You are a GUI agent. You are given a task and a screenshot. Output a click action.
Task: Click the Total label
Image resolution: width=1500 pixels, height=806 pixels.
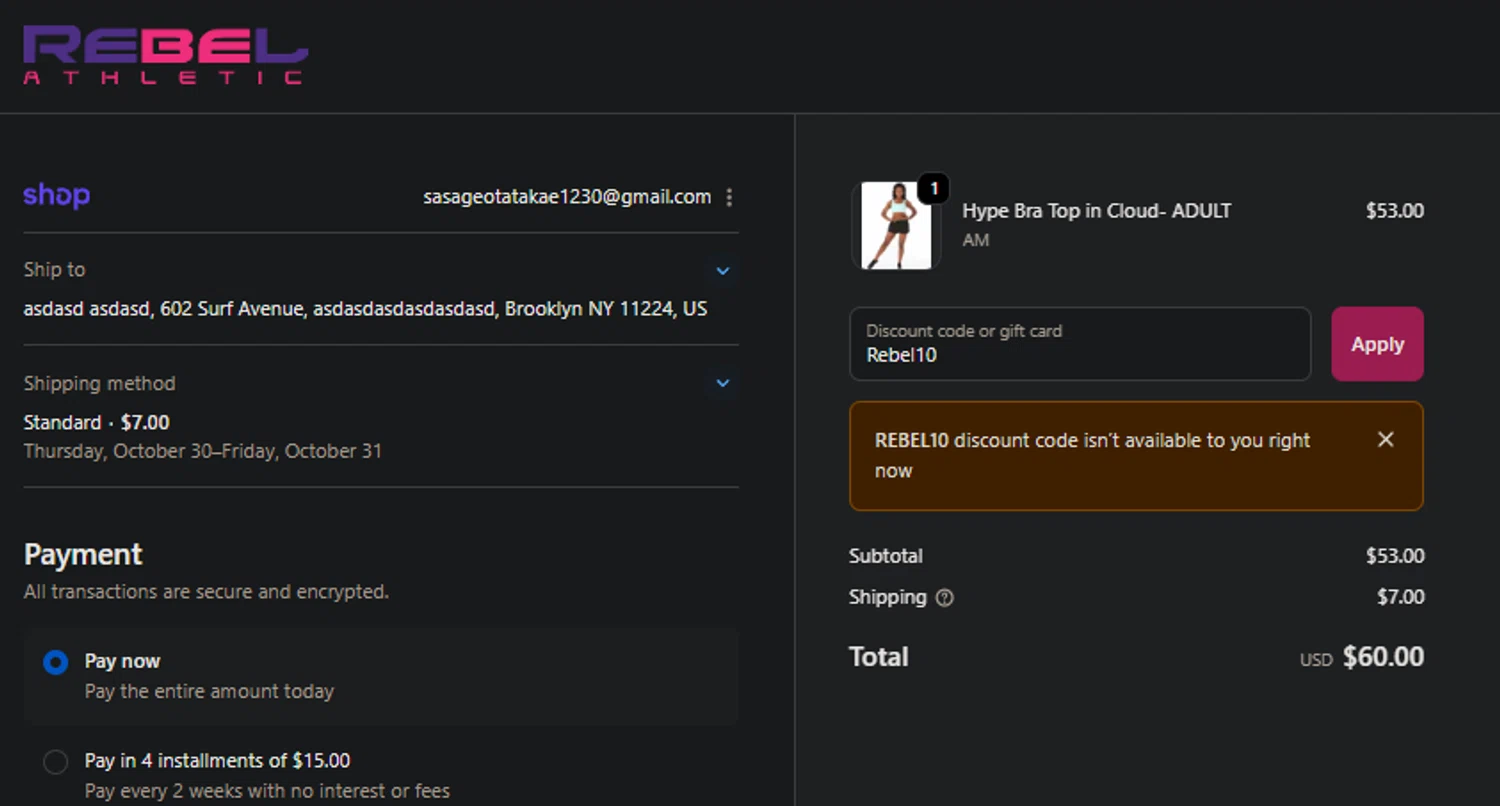tap(878, 657)
